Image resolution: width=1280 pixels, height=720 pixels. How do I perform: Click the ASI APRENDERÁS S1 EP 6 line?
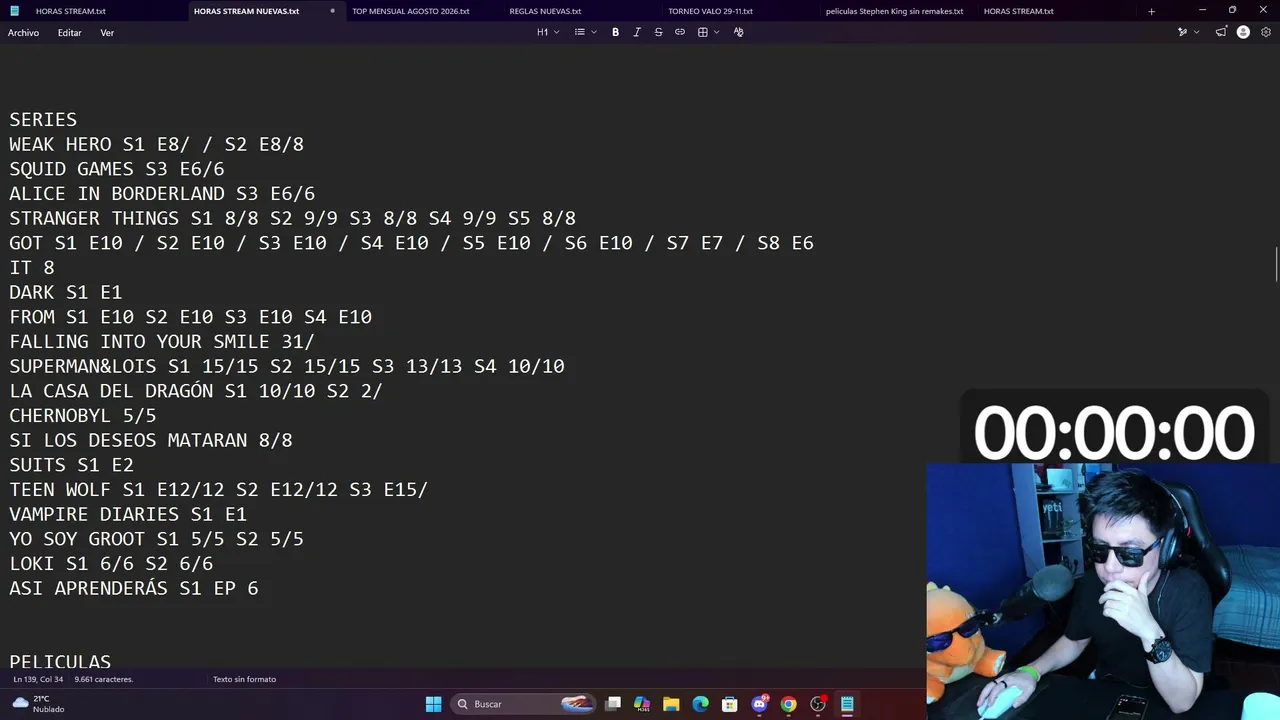click(134, 589)
